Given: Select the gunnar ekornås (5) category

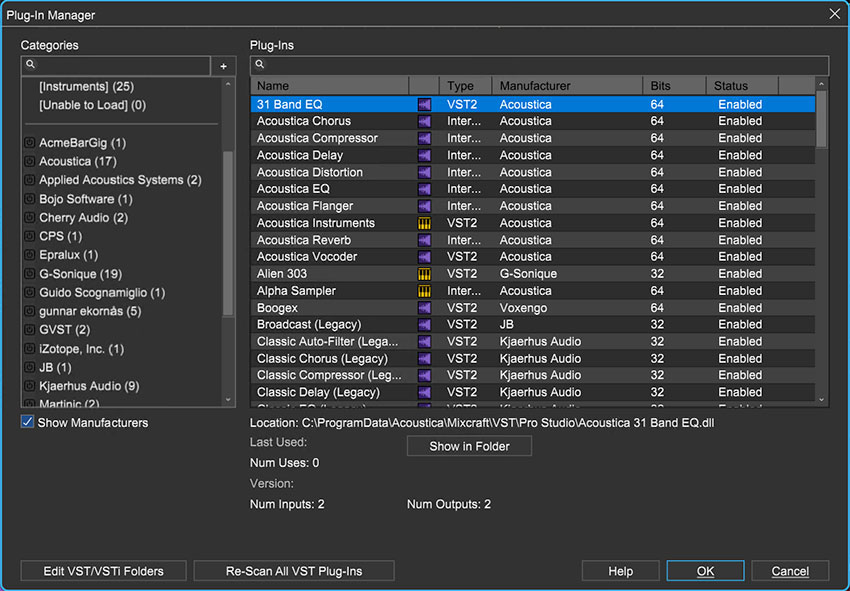Looking at the screenshot, I should tap(90, 311).
